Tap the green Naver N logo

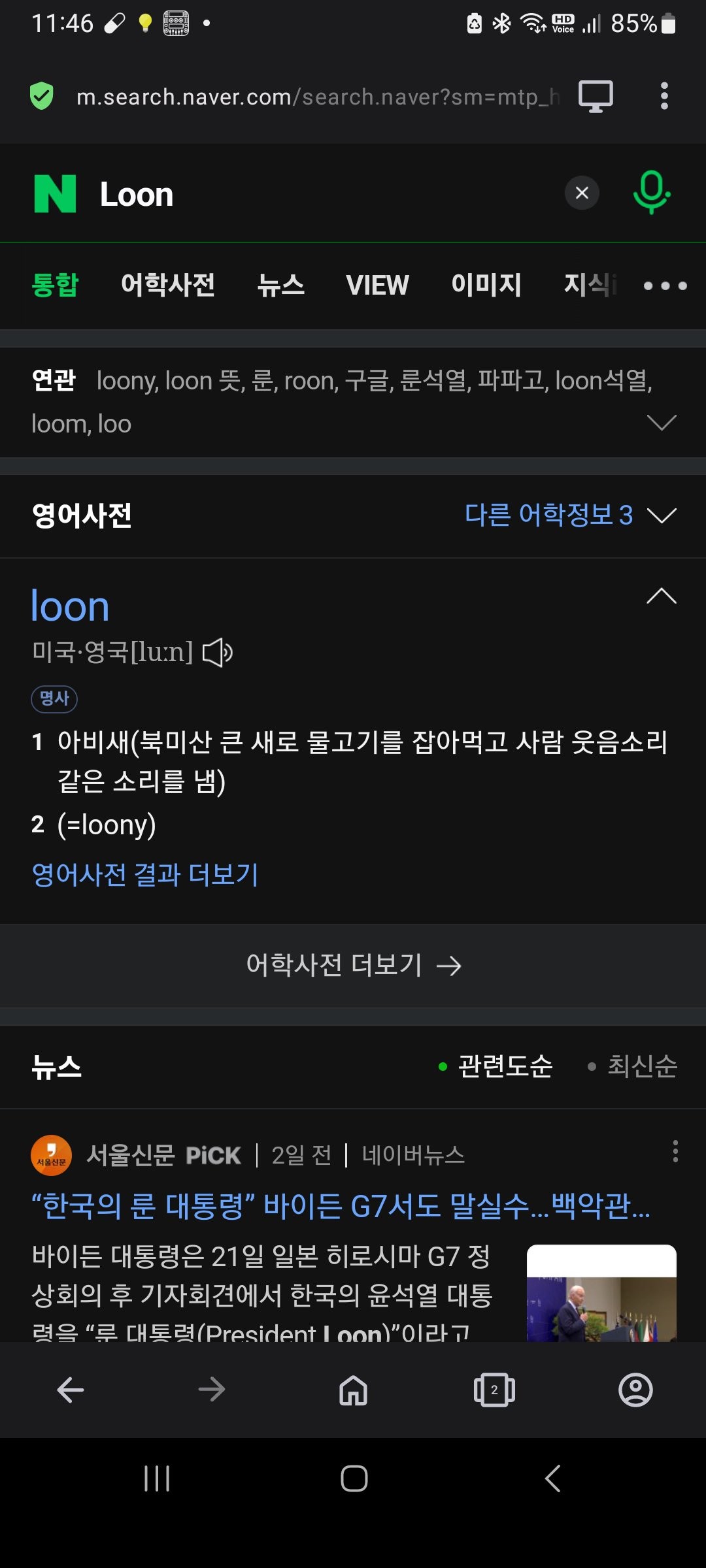(55, 193)
